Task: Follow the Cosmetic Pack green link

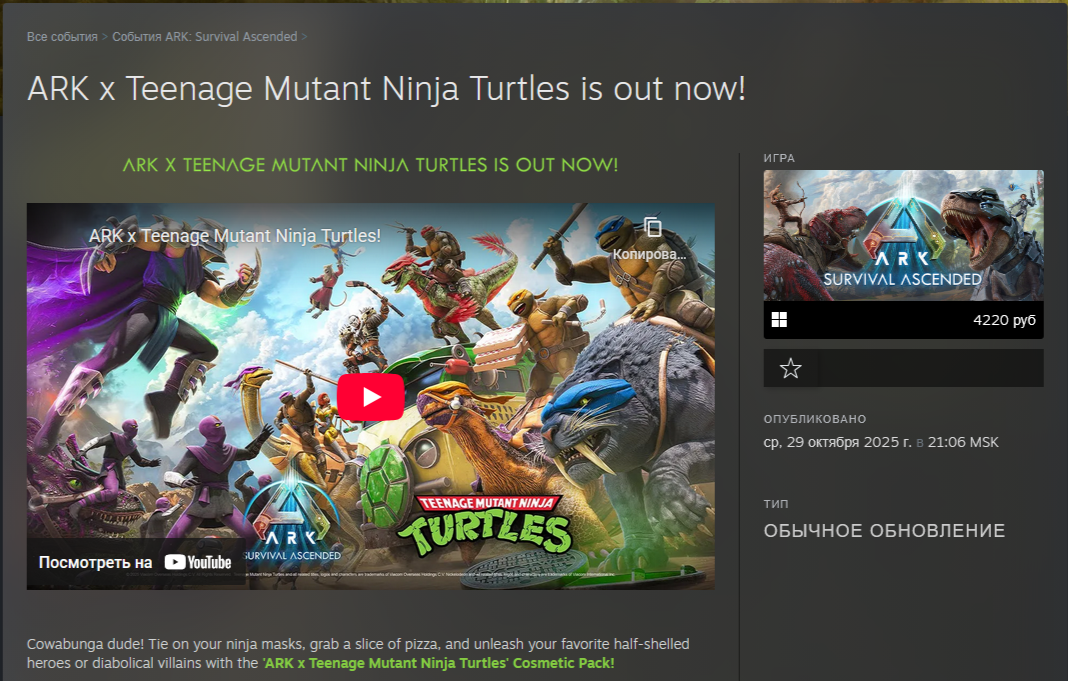Action: pyautogui.click(x=439, y=663)
